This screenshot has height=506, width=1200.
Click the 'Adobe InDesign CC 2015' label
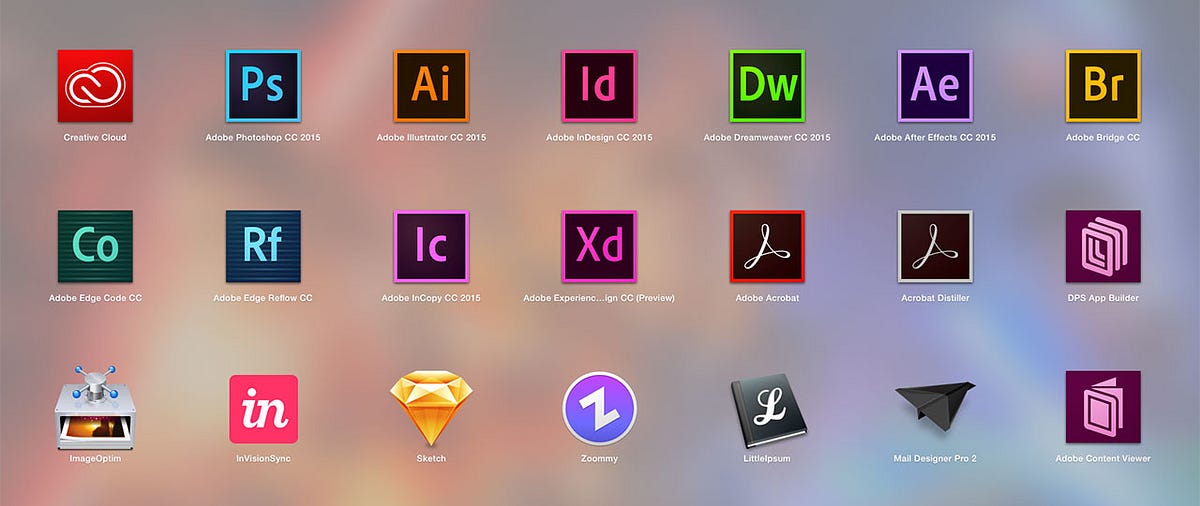pyautogui.click(x=599, y=137)
